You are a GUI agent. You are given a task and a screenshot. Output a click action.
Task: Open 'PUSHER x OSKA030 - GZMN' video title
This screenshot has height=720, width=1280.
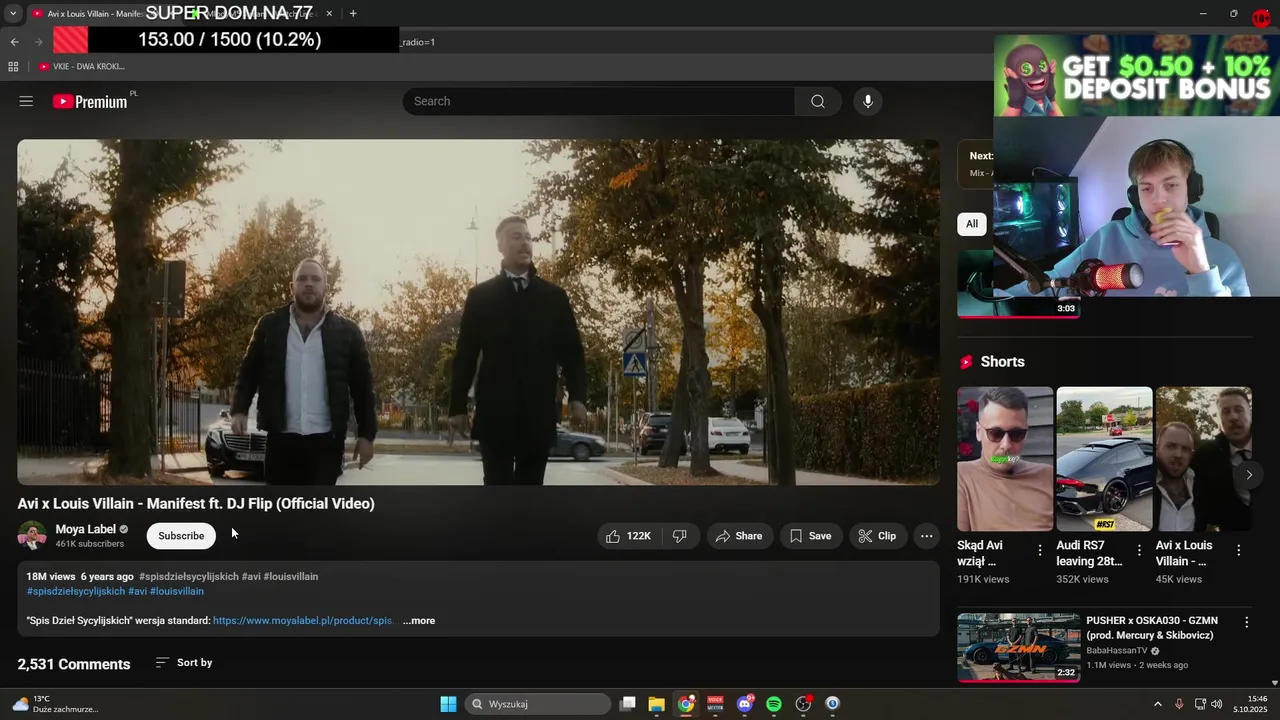pyautogui.click(x=1152, y=628)
